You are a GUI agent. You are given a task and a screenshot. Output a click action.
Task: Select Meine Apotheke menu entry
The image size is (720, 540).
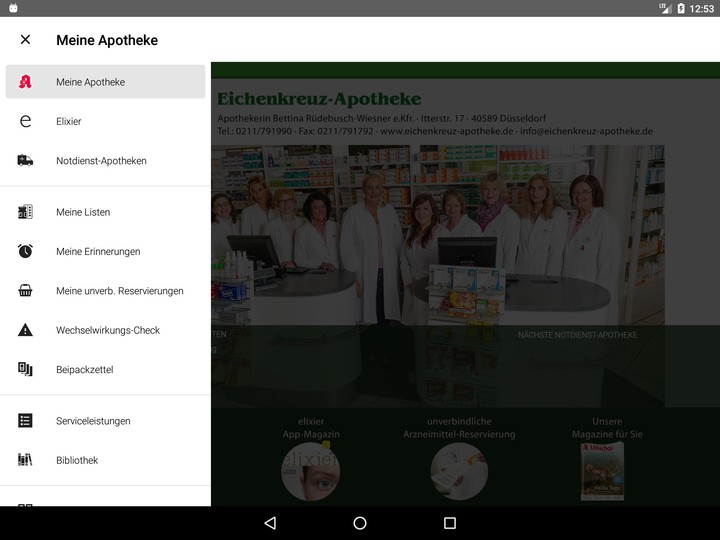[106, 82]
